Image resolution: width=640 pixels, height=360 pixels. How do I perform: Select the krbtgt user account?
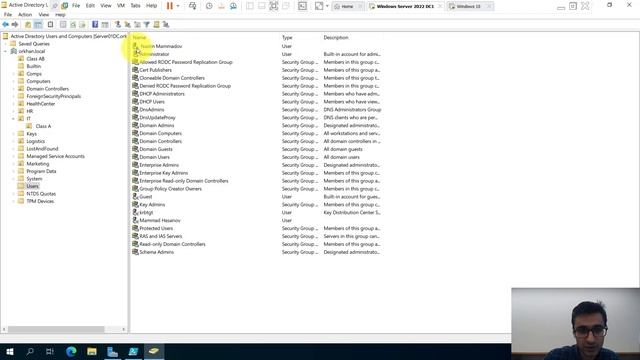tap(146, 213)
